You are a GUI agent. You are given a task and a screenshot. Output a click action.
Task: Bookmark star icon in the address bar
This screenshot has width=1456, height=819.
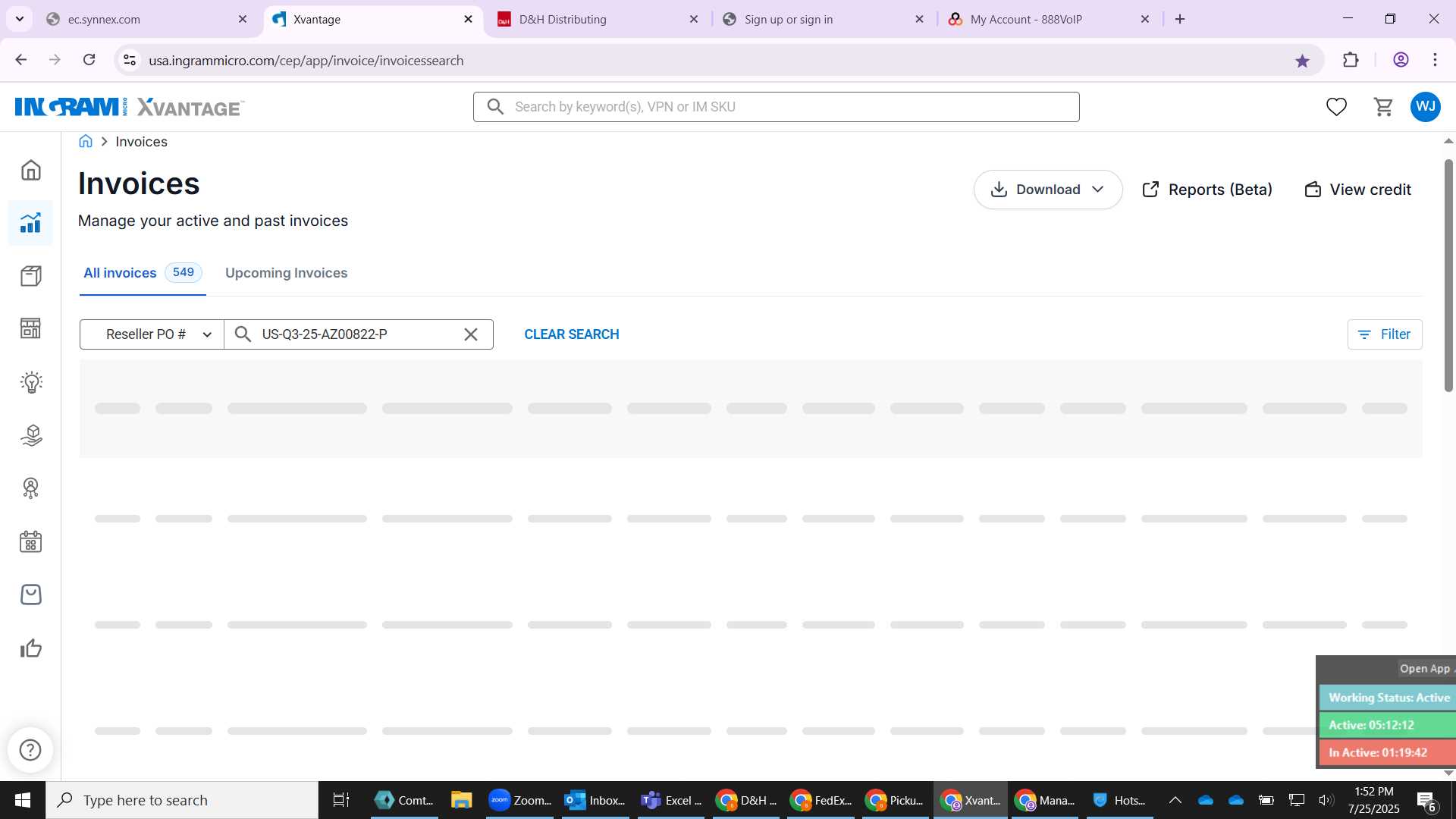[x=1302, y=61]
